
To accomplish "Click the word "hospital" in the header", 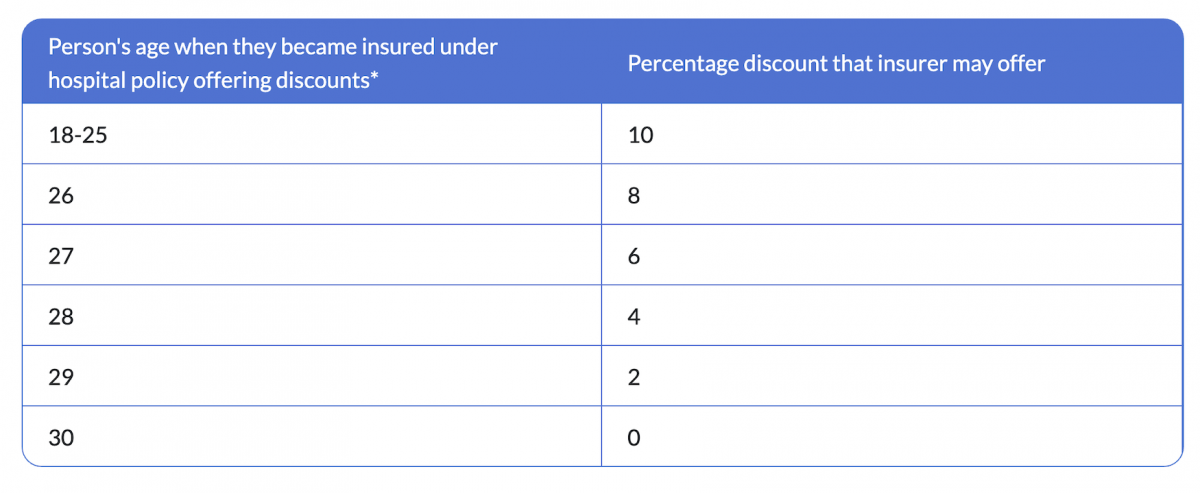I will [x=84, y=81].
